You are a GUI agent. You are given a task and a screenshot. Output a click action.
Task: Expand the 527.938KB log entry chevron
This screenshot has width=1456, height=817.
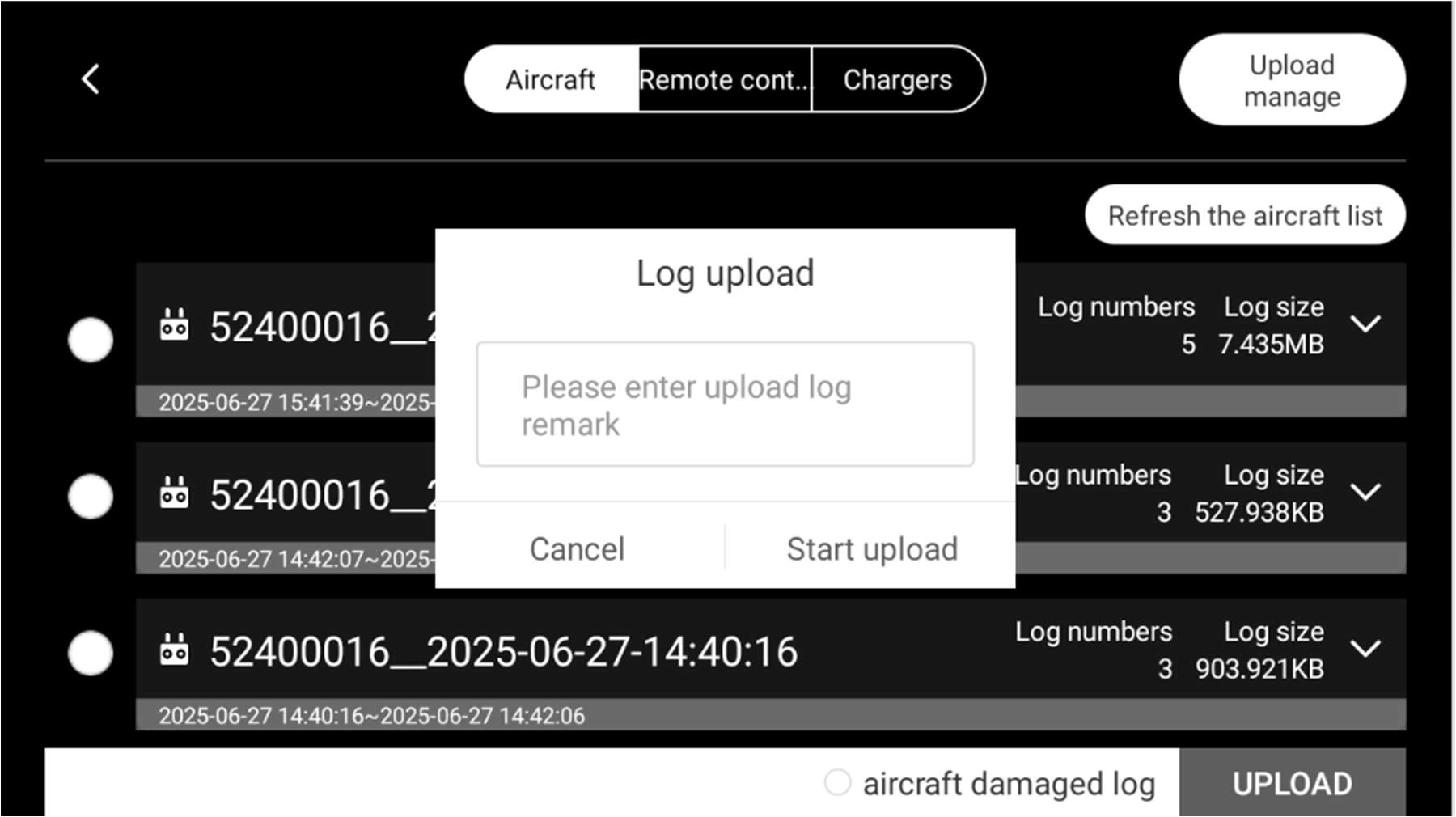click(x=1366, y=492)
